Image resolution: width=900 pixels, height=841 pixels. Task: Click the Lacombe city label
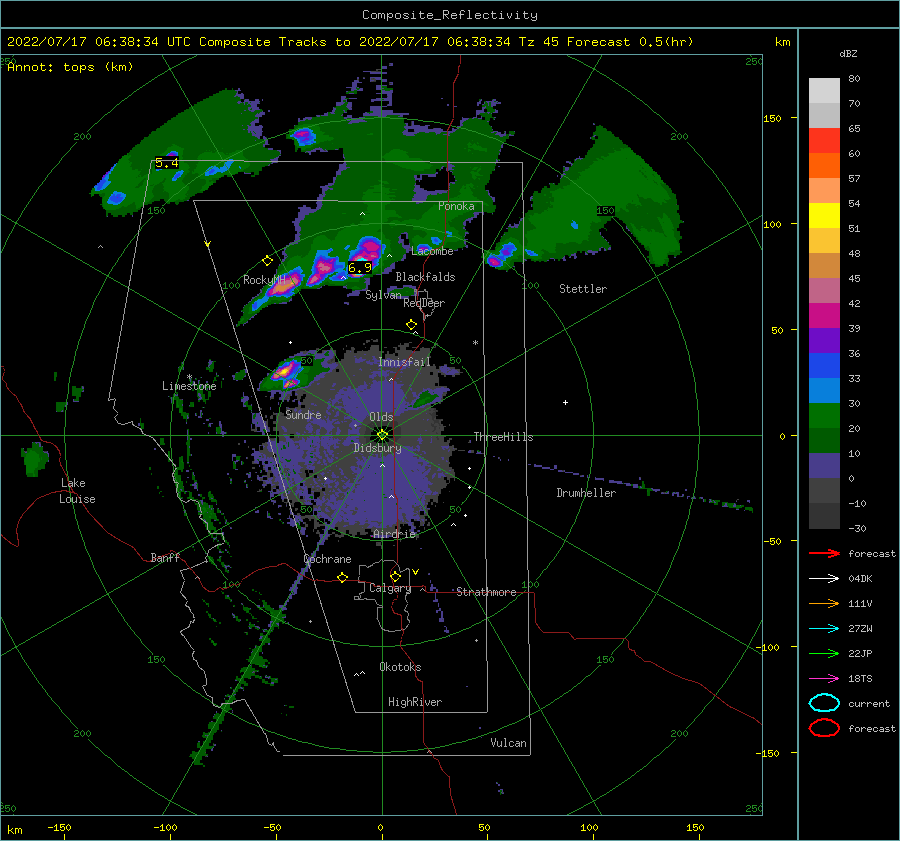tap(432, 251)
